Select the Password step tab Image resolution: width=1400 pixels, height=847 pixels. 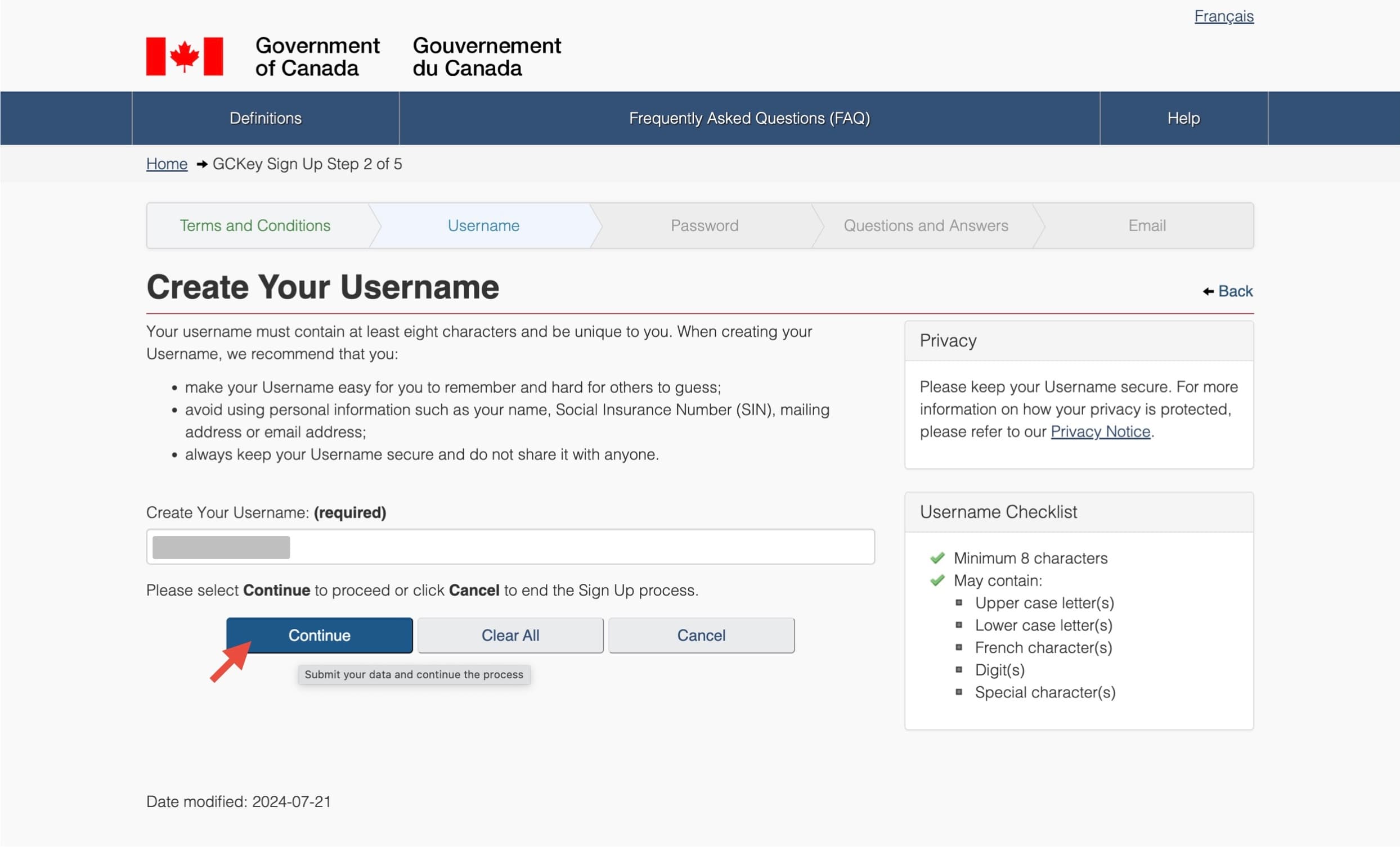(704, 226)
